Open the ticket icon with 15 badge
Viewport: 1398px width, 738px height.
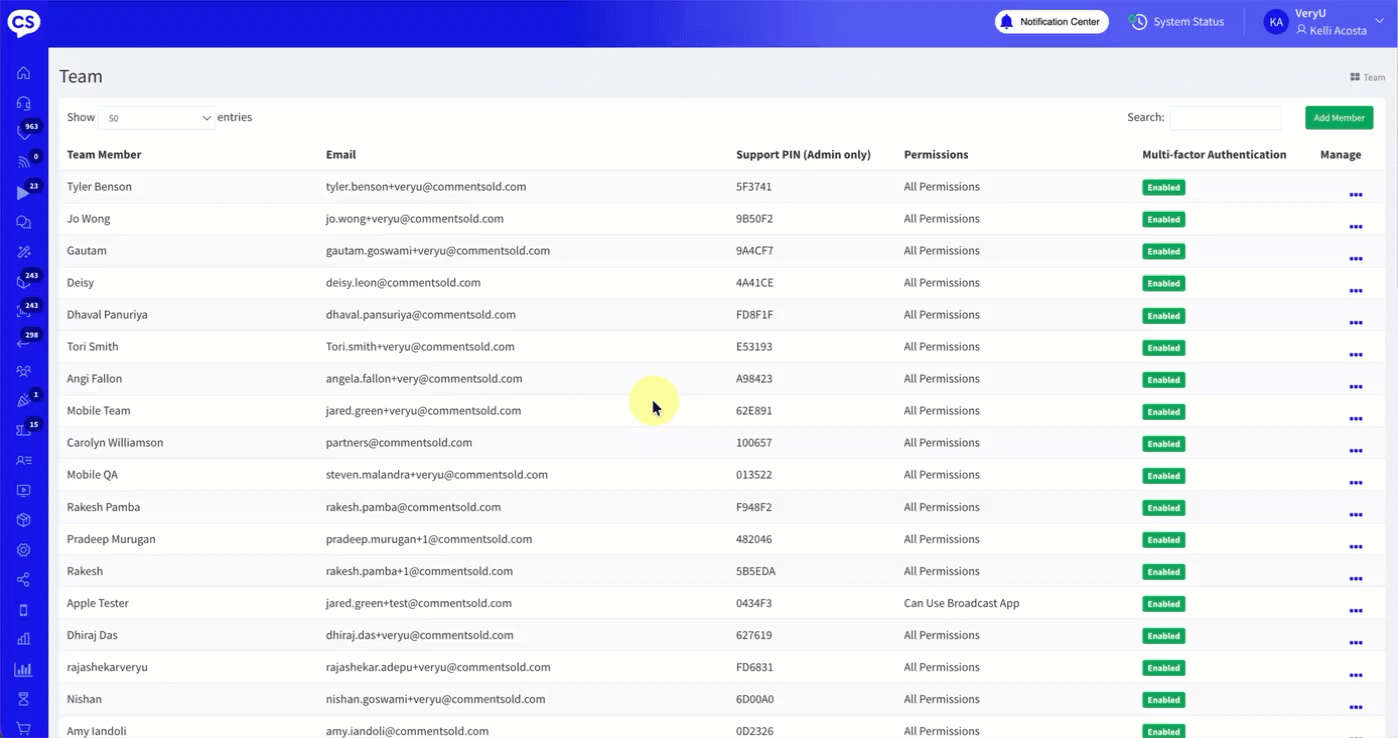[x=23, y=430]
